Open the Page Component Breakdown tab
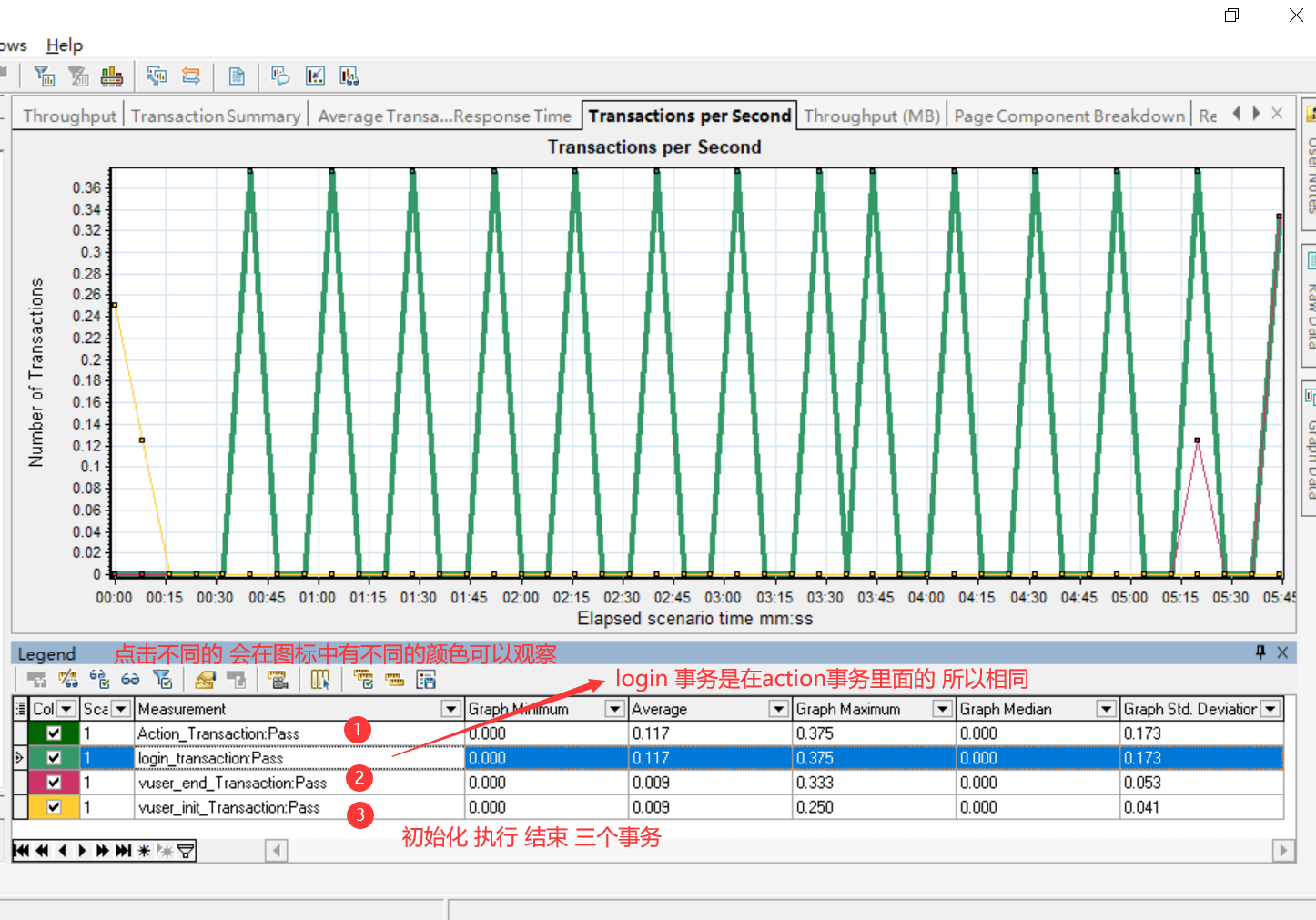 (x=1069, y=116)
